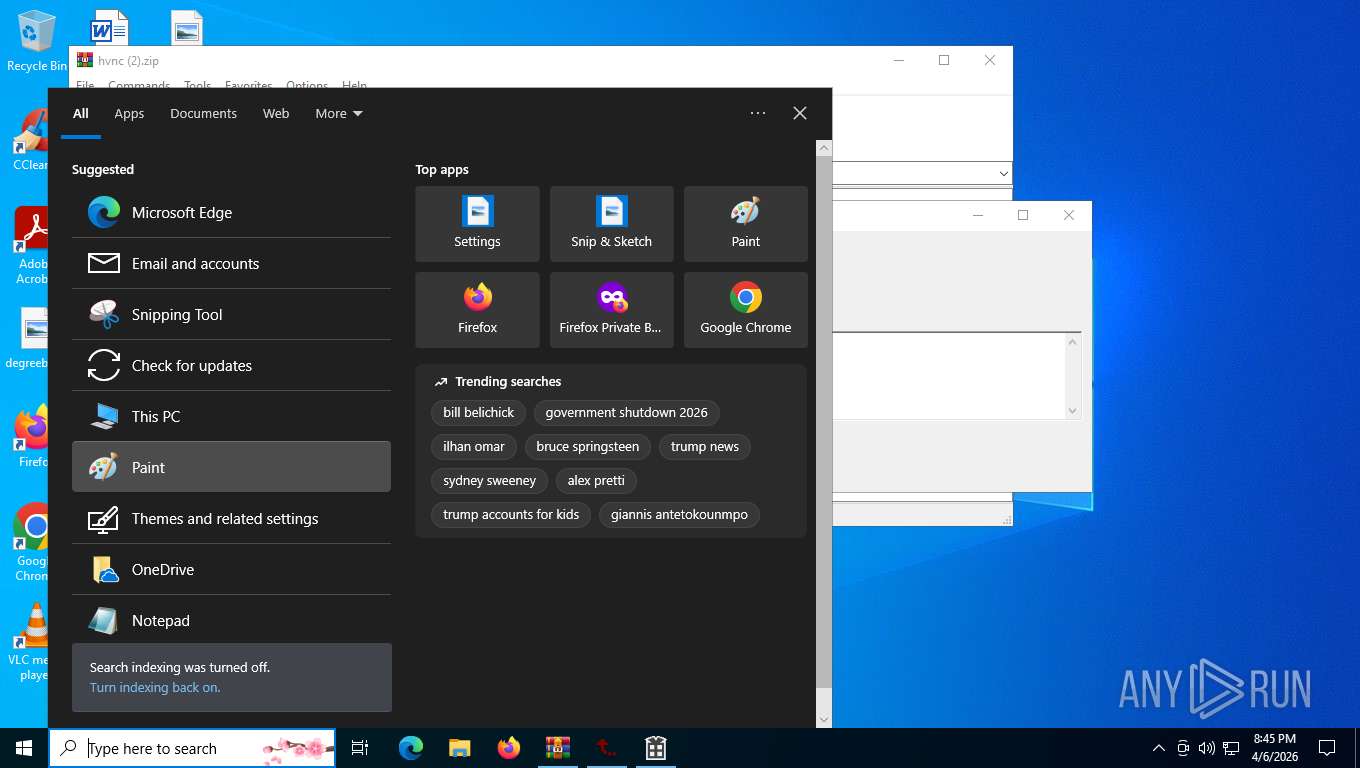
Task: Open File Explorer from the taskbar
Action: coord(459,748)
